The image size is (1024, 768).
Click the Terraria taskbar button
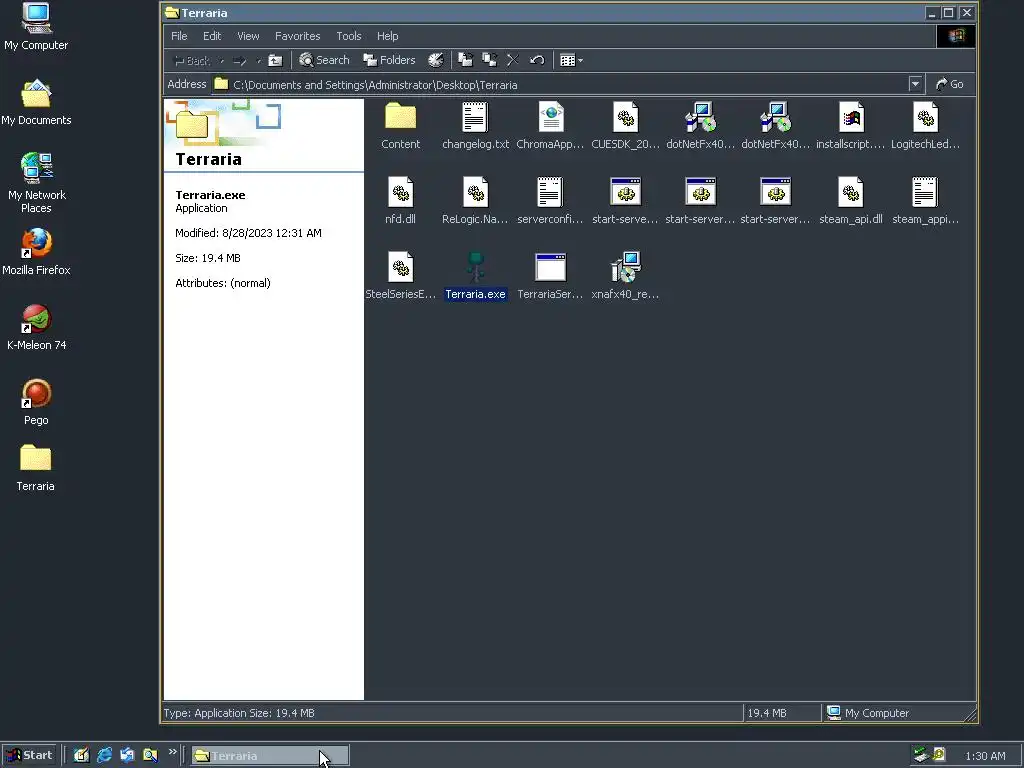coord(270,756)
